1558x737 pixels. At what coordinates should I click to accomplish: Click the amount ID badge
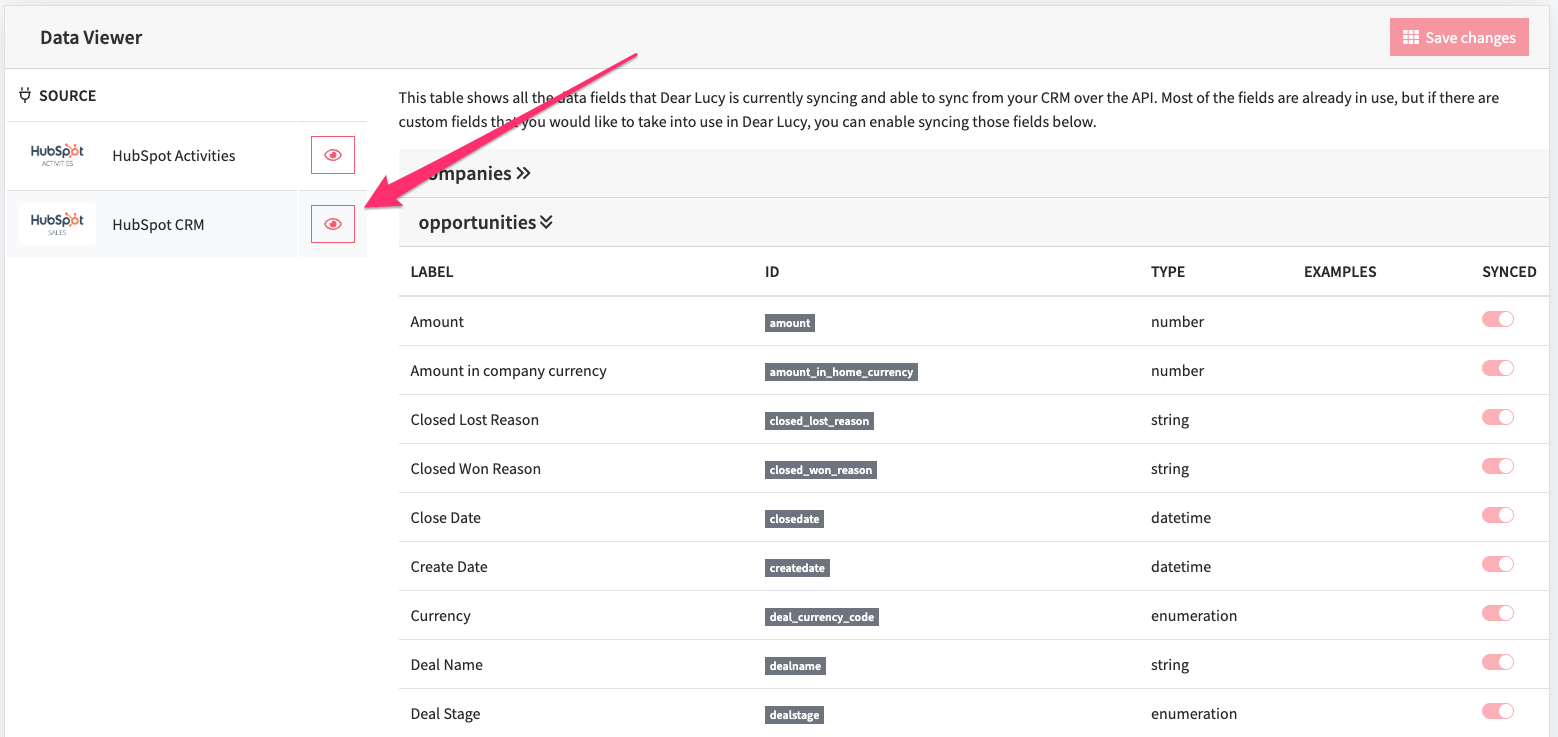point(790,323)
